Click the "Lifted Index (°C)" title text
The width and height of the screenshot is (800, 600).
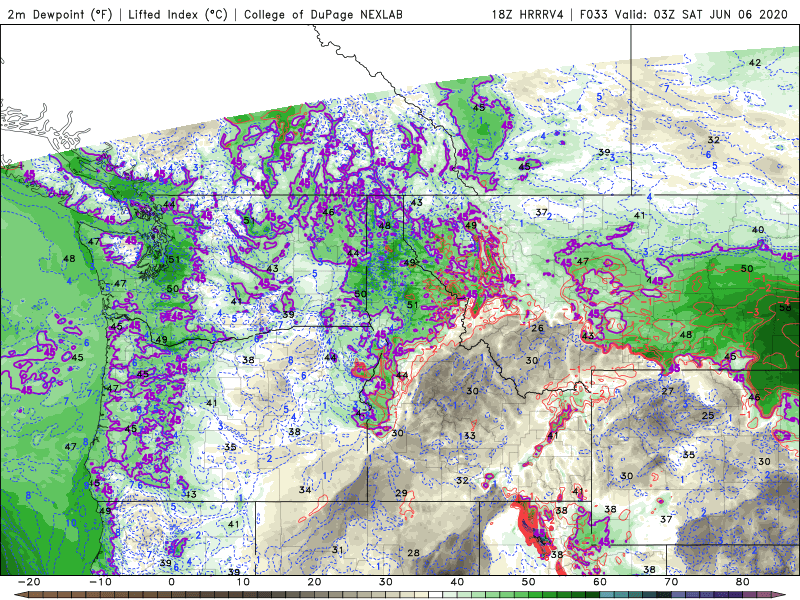178,14
